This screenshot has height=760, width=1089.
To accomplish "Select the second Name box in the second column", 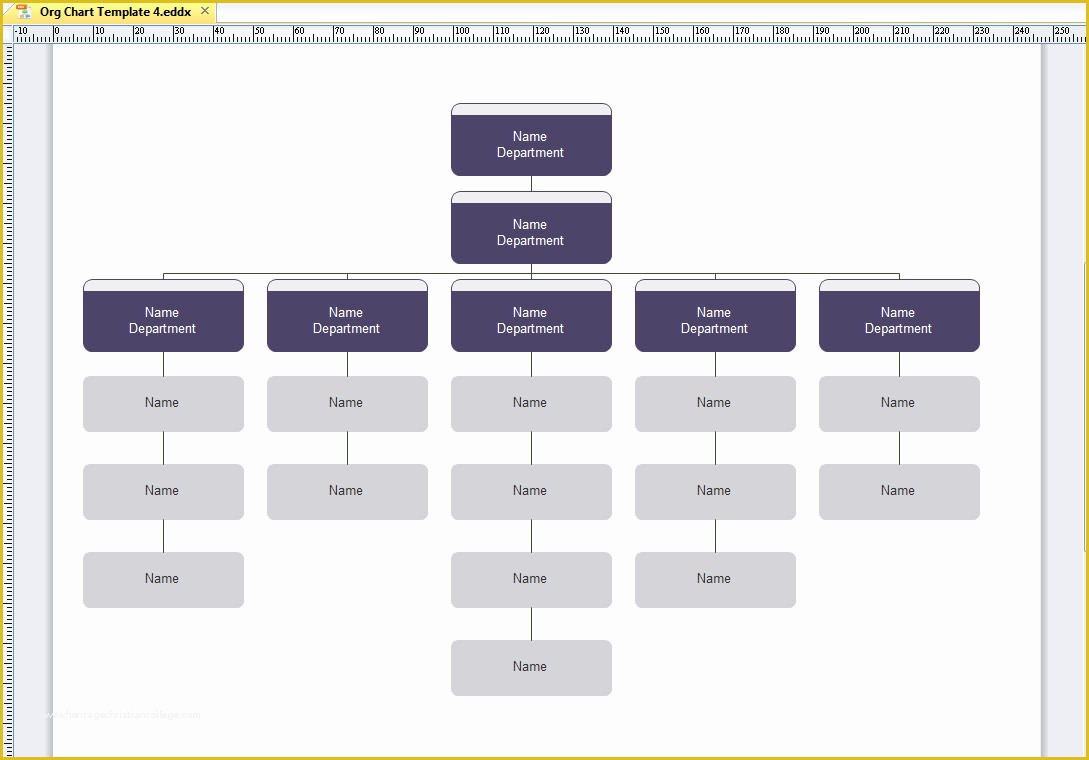I will (347, 491).
